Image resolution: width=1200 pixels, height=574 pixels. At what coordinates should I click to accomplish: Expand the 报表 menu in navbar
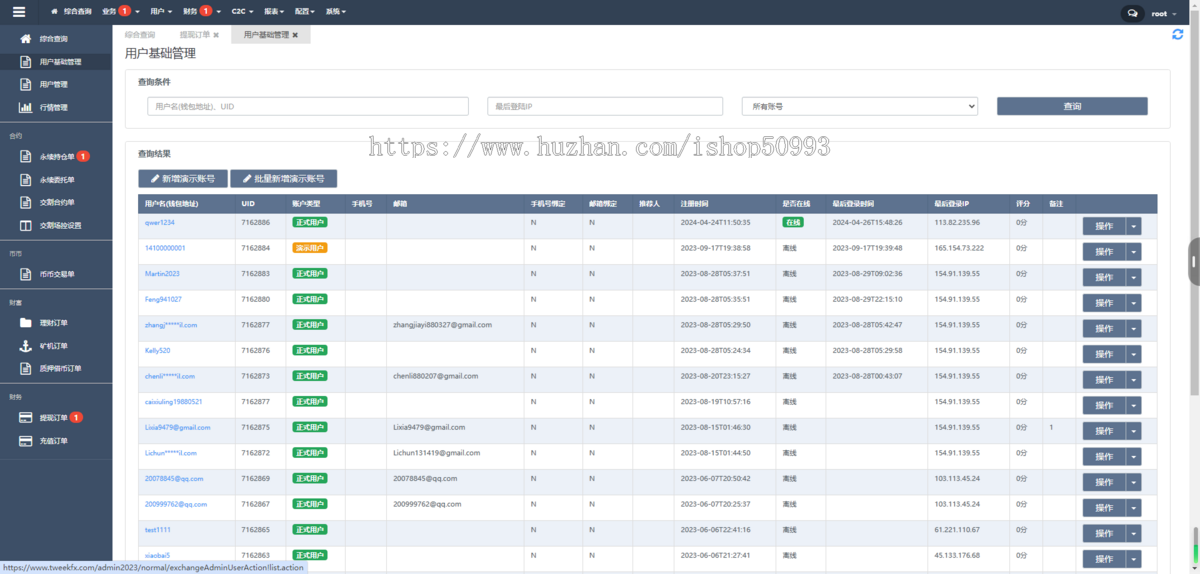(x=276, y=12)
